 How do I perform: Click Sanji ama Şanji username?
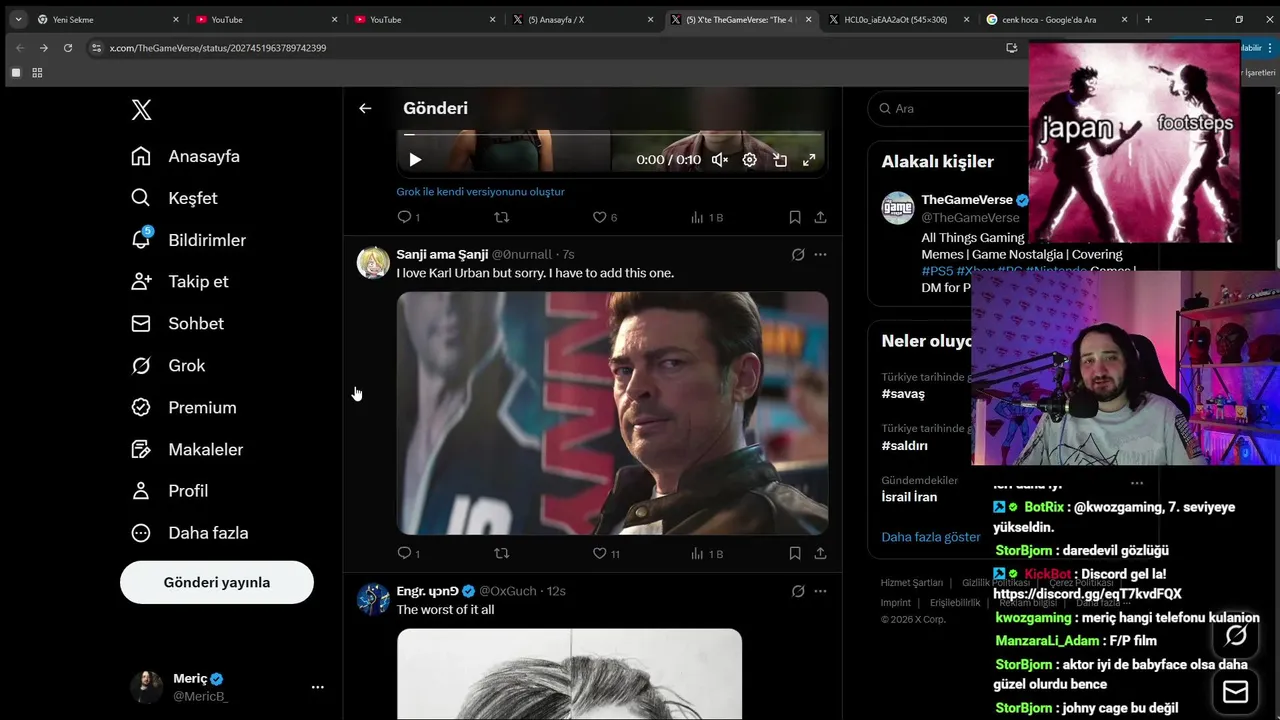(442, 255)
